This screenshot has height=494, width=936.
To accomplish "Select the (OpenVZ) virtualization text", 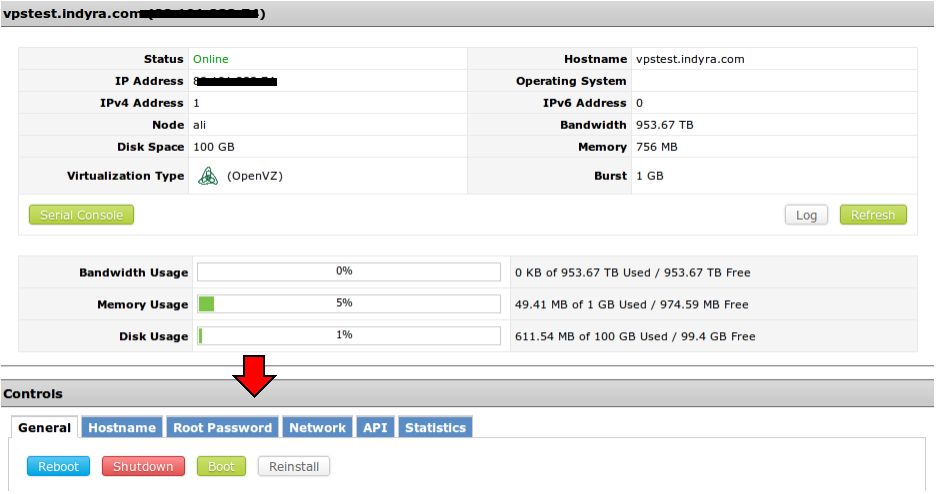I will 255,176.
